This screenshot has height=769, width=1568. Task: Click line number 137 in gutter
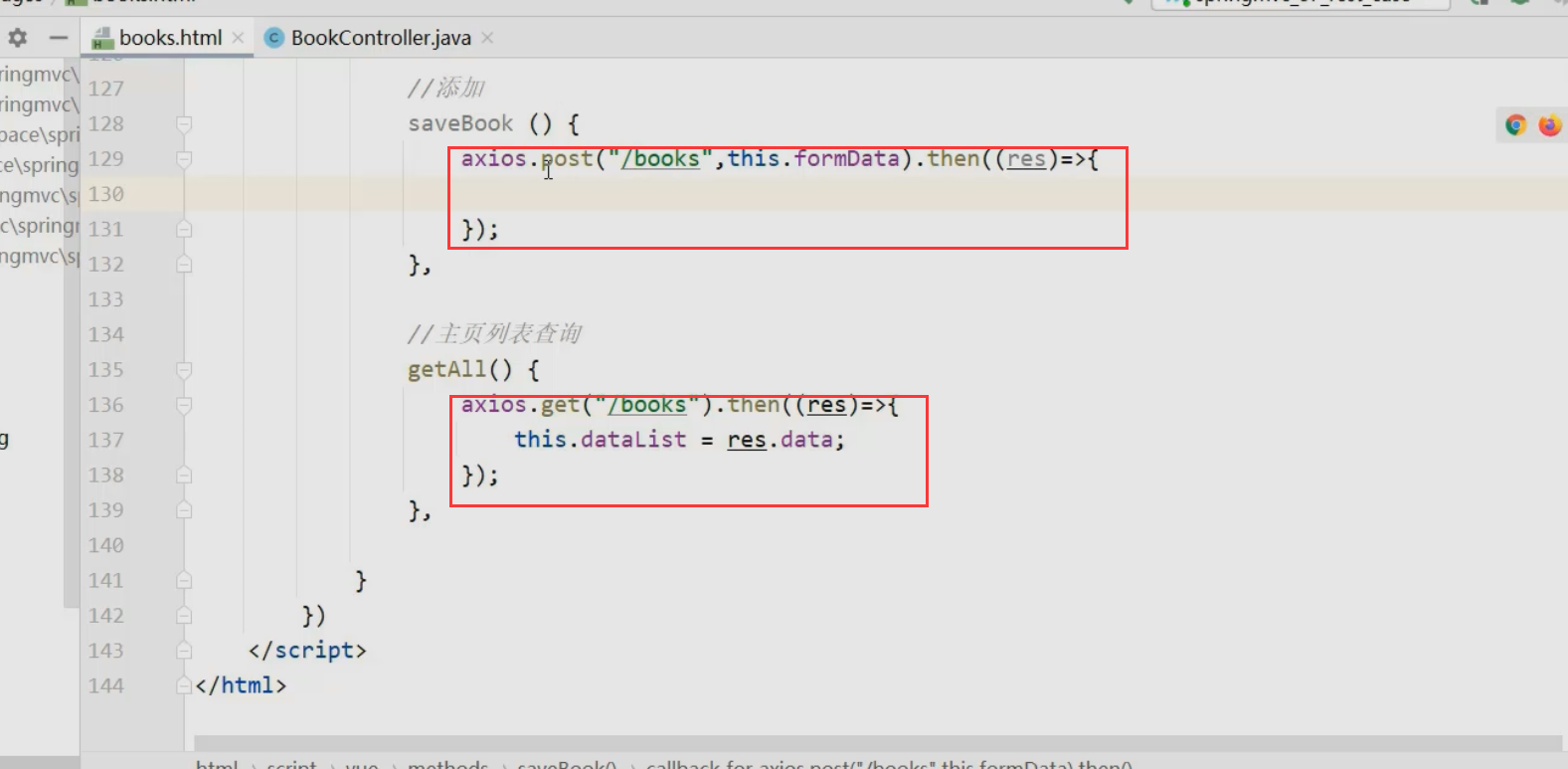(106, 440)
